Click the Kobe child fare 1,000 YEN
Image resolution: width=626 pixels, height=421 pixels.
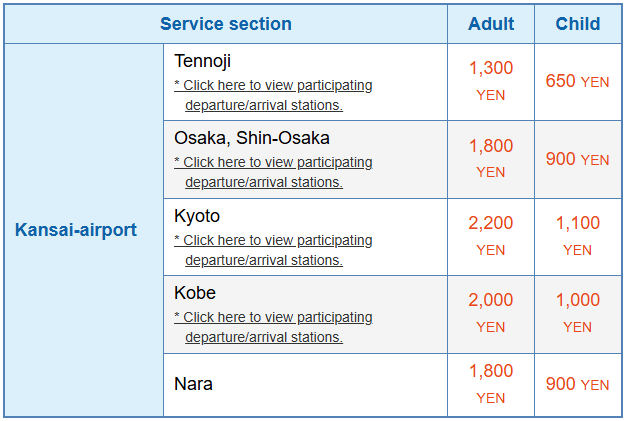pos(578,313)
